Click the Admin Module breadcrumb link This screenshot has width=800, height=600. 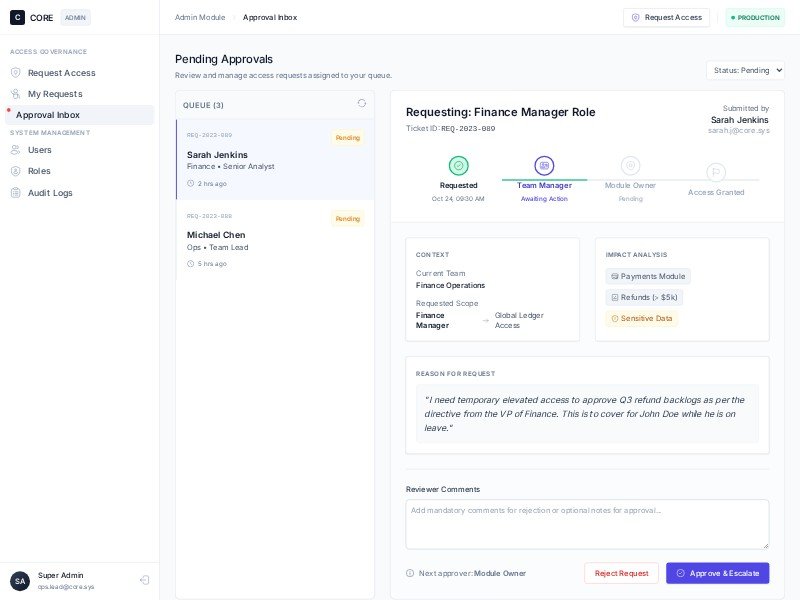click(x=200, y=17)
